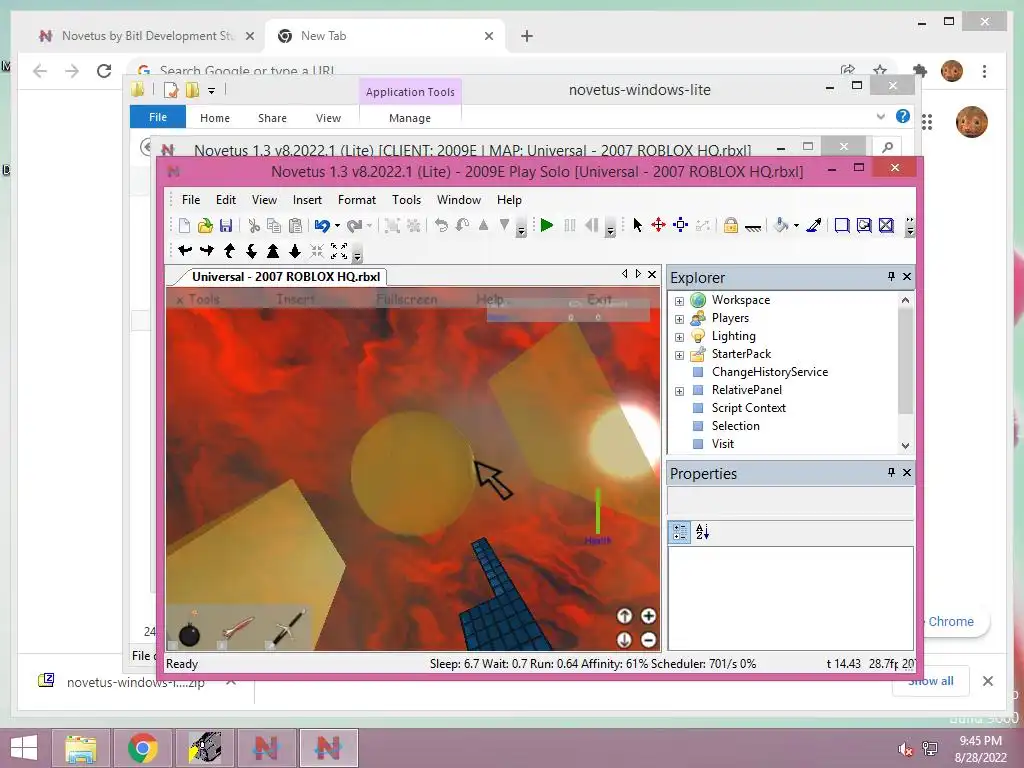
Task: Click in-game Fullscreen button
Action: point(407,299)
